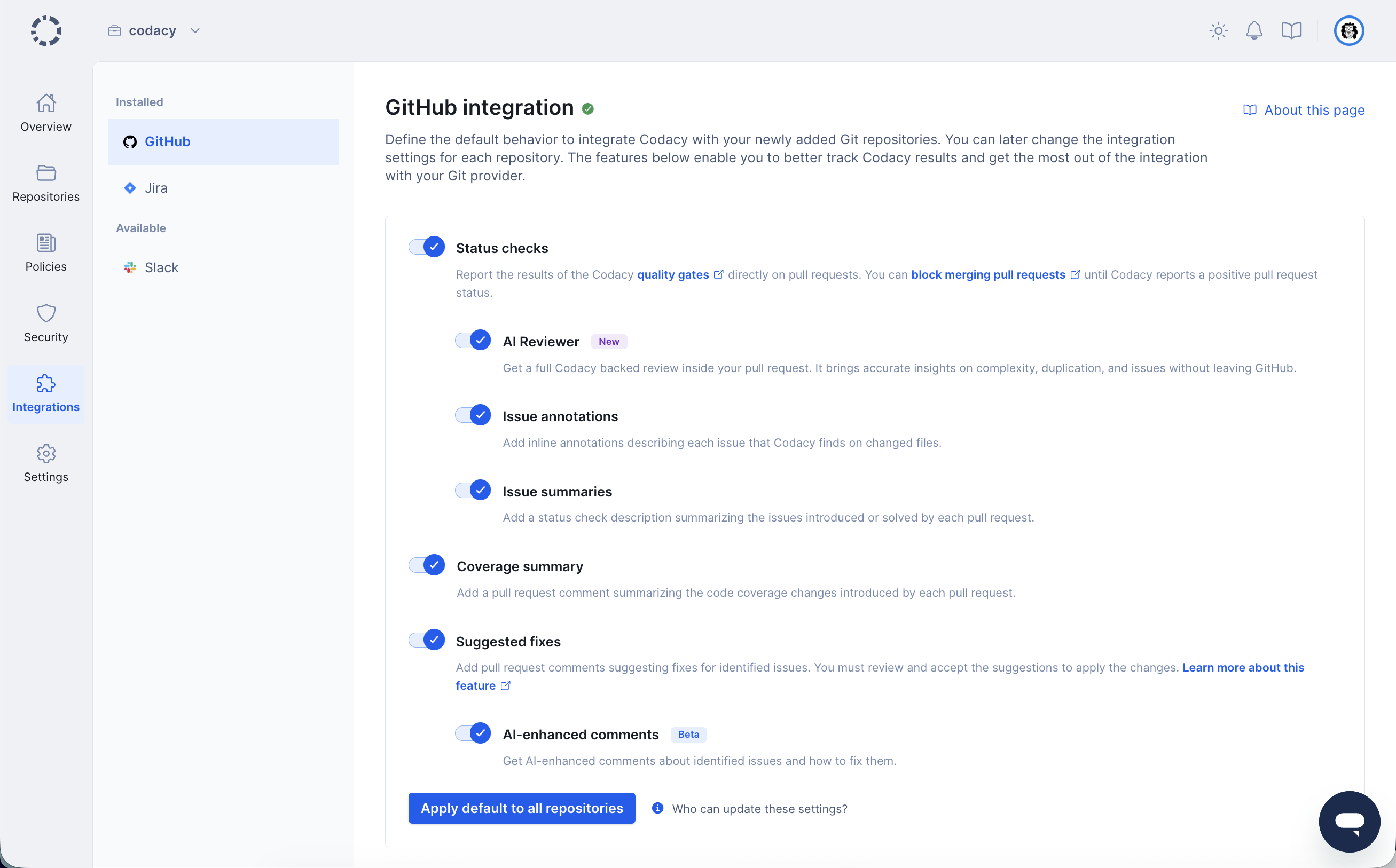Disable the Status checks toggle
Image resolution: width=1396 pixels, height=868 pixels.
coord(425,246)
